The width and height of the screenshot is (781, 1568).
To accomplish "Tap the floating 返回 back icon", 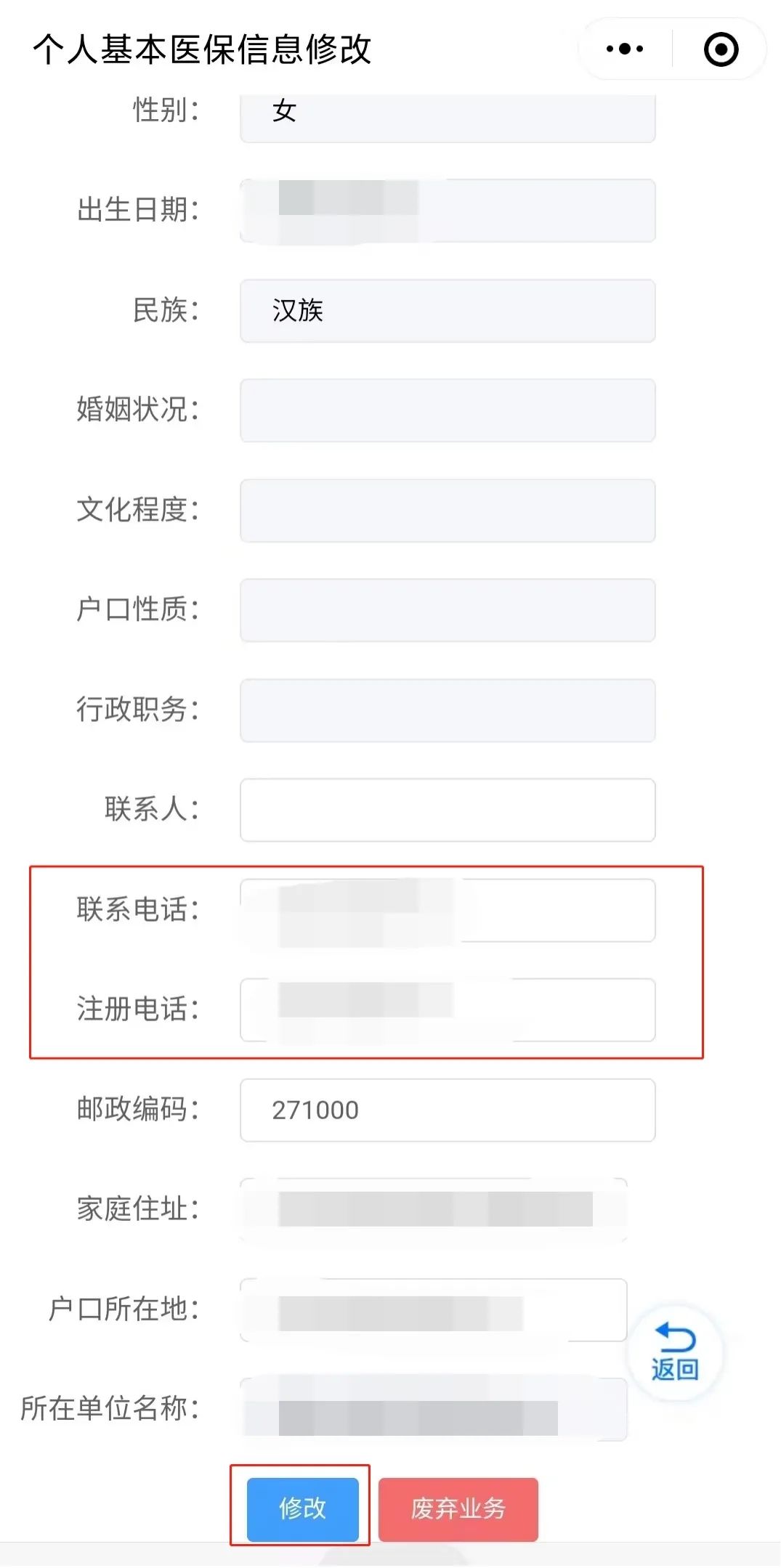I will [x=675, y=1354].
